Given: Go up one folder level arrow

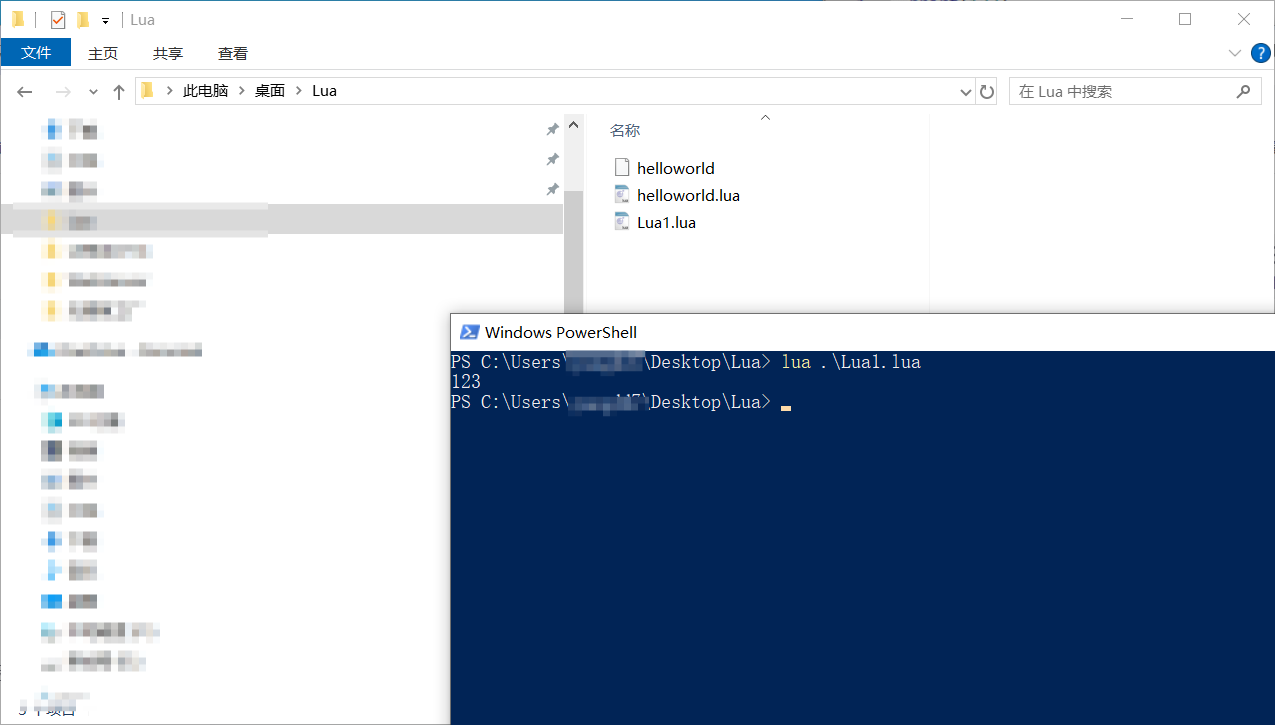Looking at the screenshot, I should (x=119, y=92).
